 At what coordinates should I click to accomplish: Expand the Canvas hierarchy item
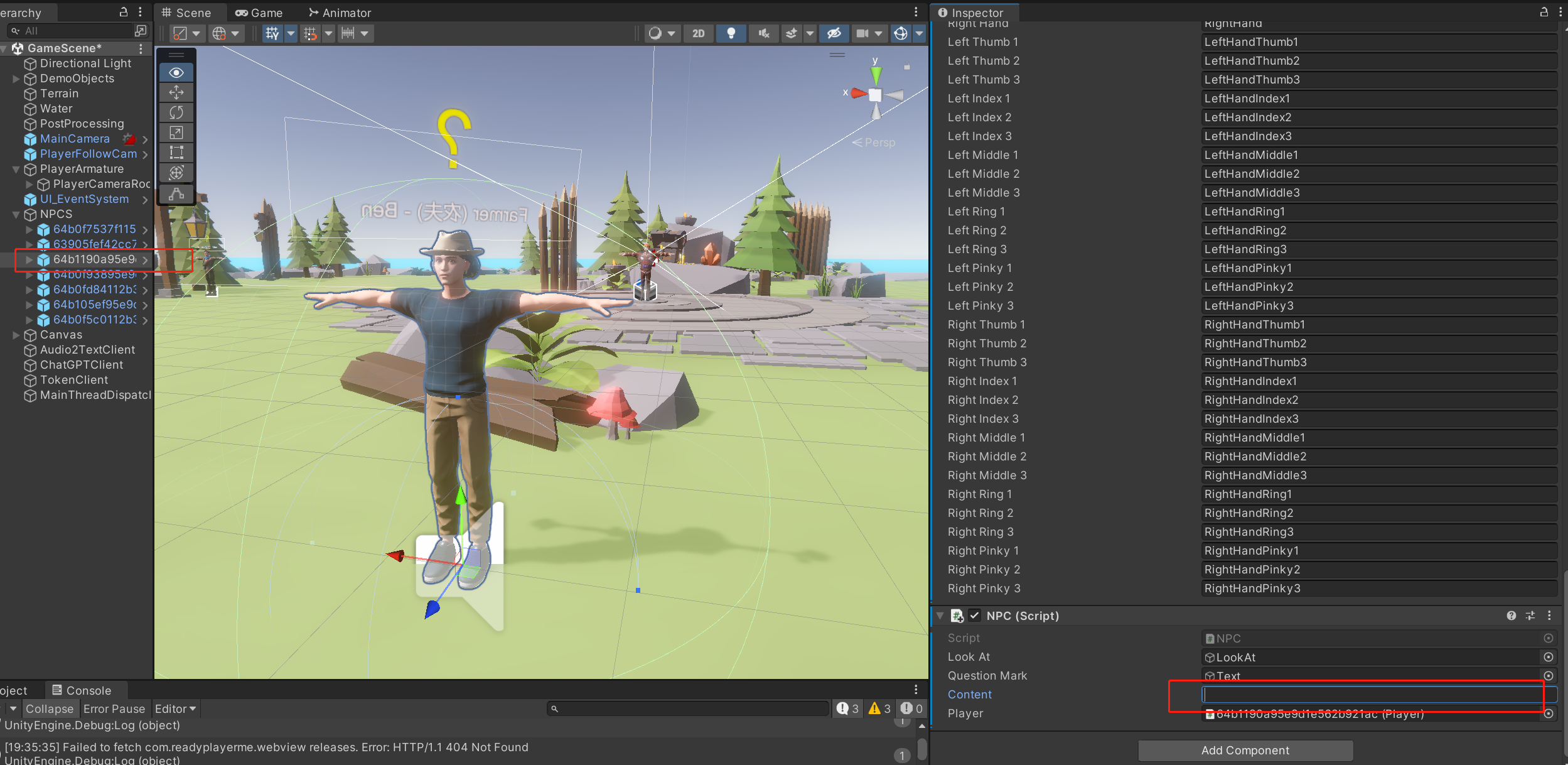[x=15, y=335]
